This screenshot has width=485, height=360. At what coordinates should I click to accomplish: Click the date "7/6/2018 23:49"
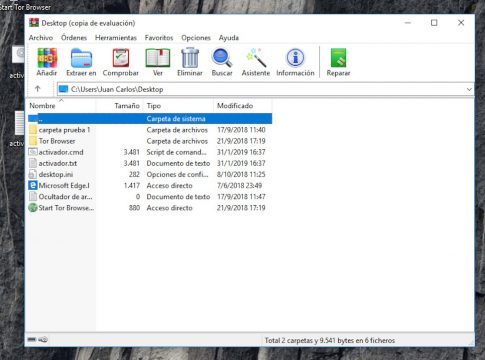point(240,185)
